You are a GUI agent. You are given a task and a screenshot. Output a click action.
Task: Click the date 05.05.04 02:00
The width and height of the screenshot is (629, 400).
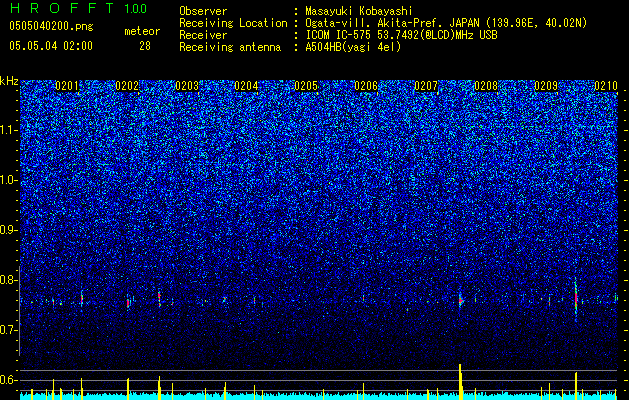point(51,46)
